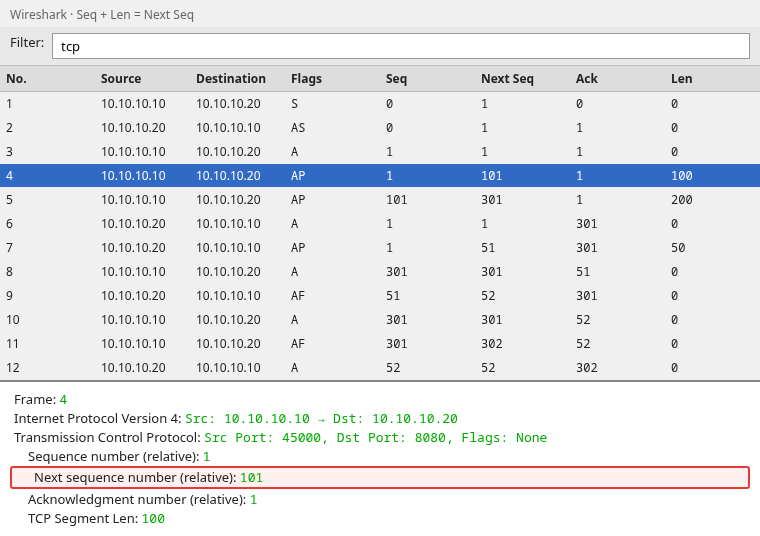Select packet number 8 row
The width and height of the screenshot is (760, 536).
coord(380,272)
